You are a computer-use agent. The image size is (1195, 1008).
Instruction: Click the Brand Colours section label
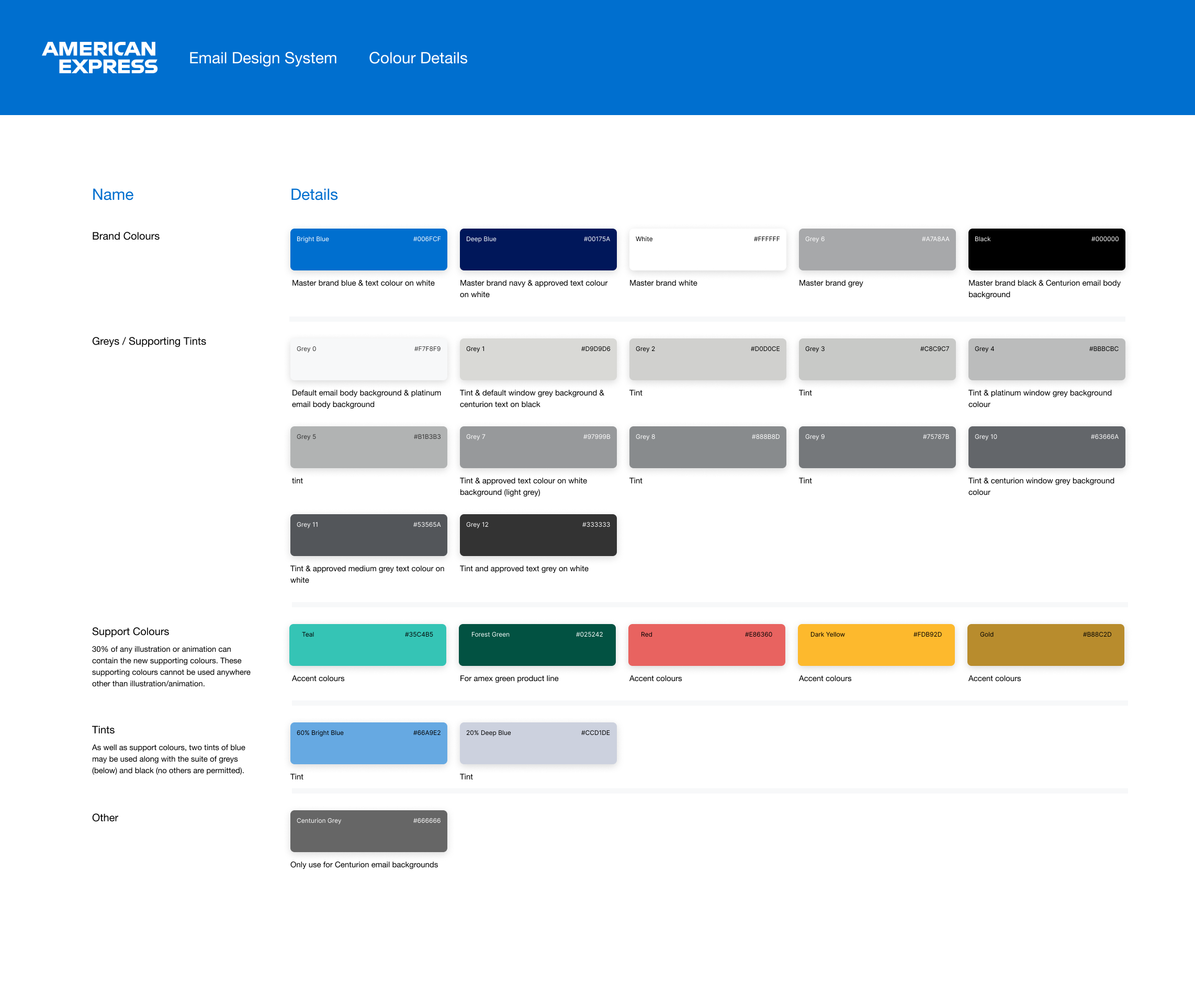coord(126,236)
